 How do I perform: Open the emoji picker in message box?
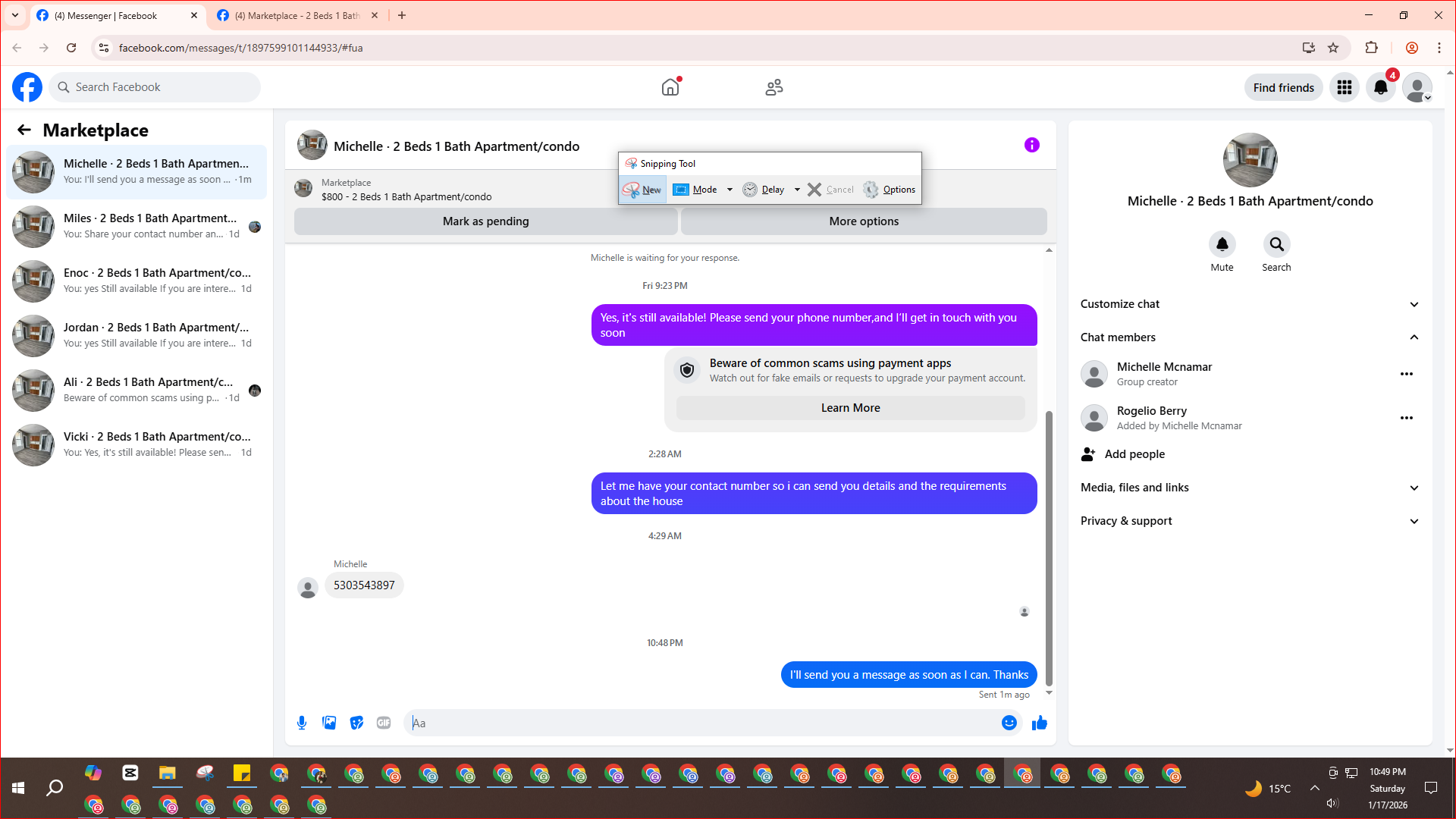coord(1009,723)
